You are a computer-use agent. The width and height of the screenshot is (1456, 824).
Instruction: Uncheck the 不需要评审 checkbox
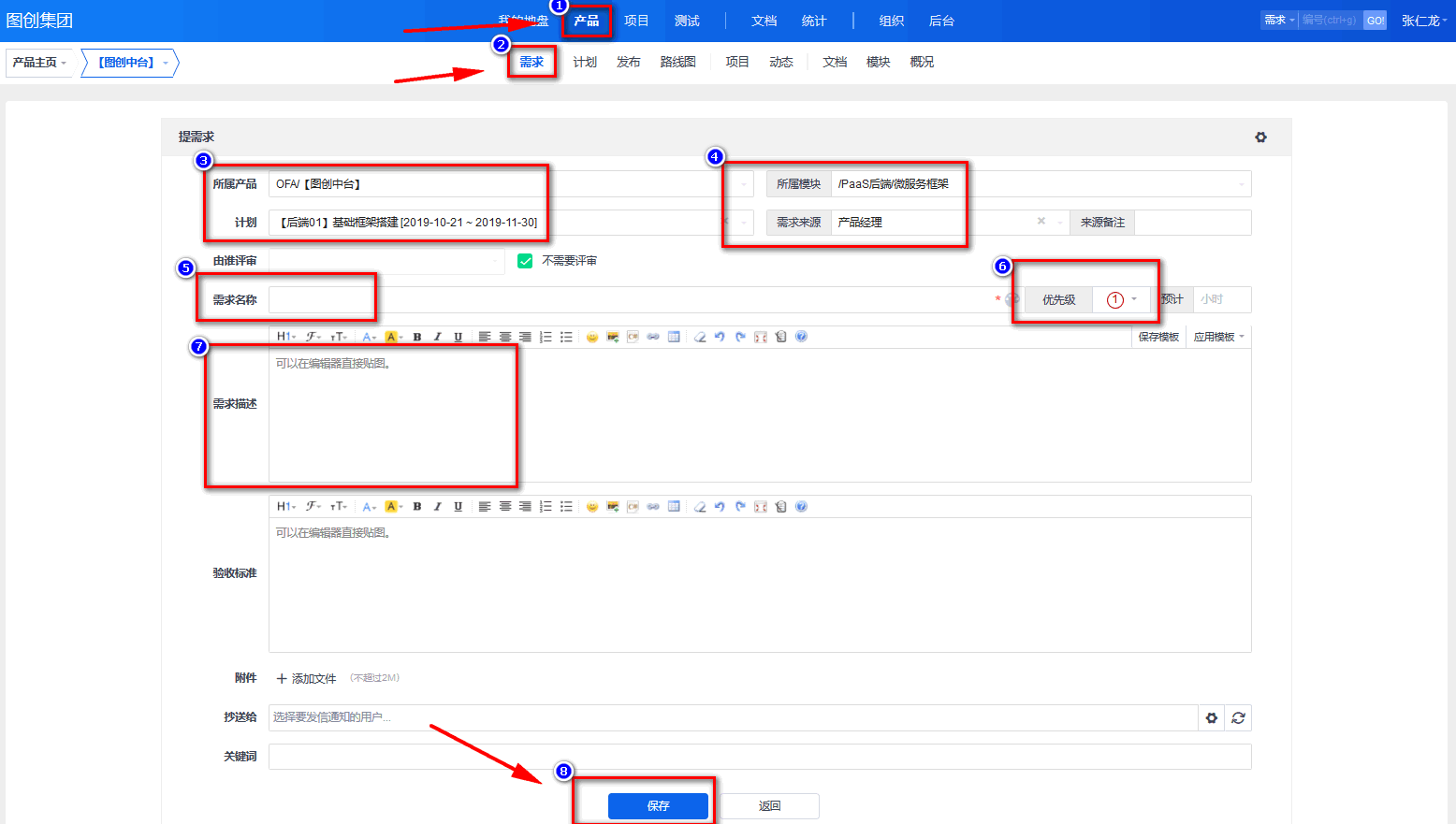(x=525, y=261)
